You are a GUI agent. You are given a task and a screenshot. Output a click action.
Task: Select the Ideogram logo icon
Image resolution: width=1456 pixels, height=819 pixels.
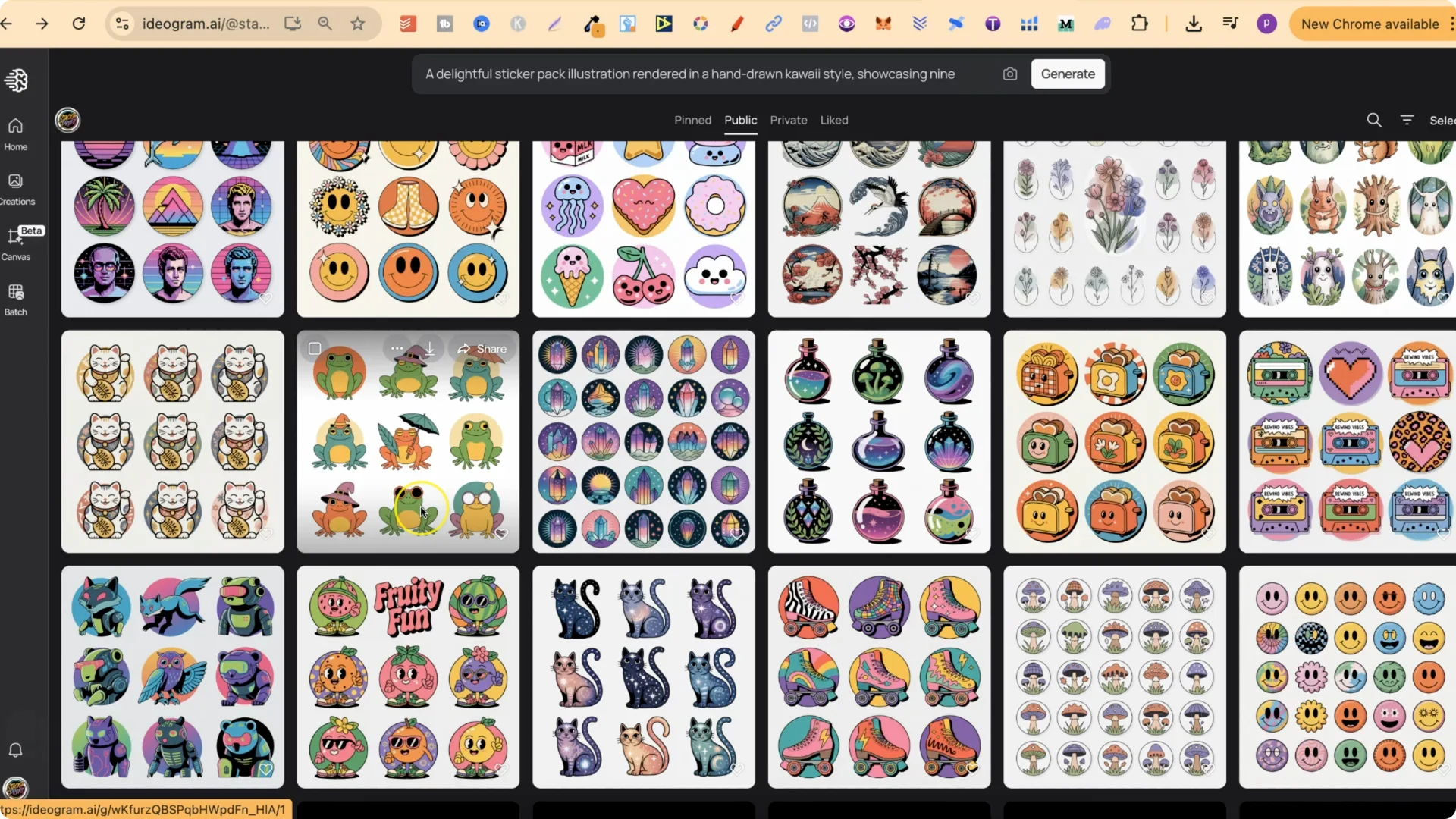pos(16,80)
